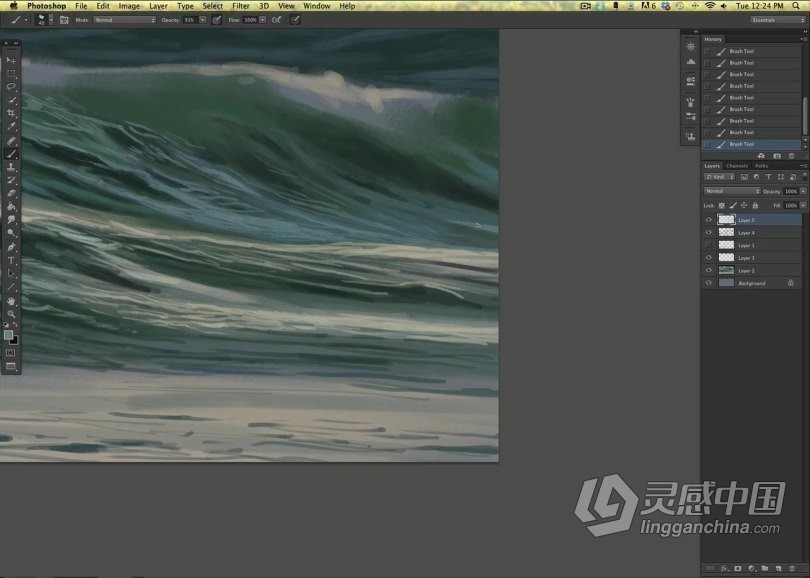Image resolution: width=810 pixels, height=578 pixels.
Task: Select the Eyedropper tool
Action: 11,127
